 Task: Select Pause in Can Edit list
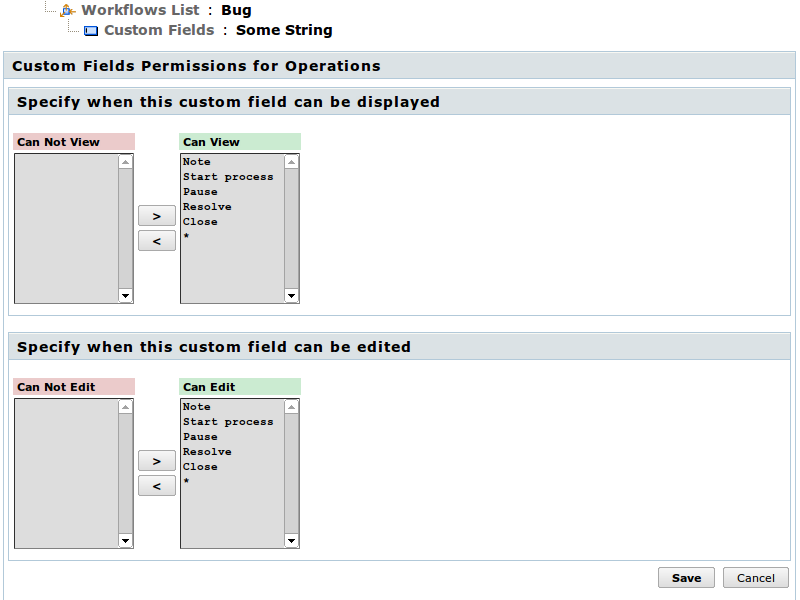[200, 437]
